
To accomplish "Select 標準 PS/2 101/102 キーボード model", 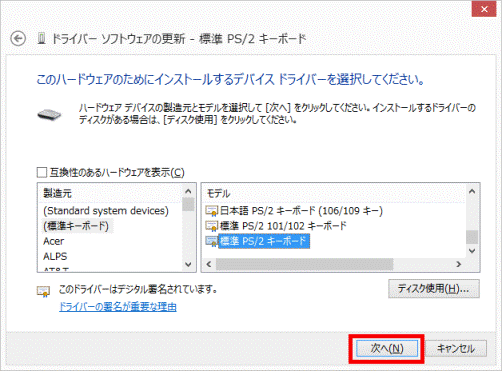I will (x=283, y=226).
